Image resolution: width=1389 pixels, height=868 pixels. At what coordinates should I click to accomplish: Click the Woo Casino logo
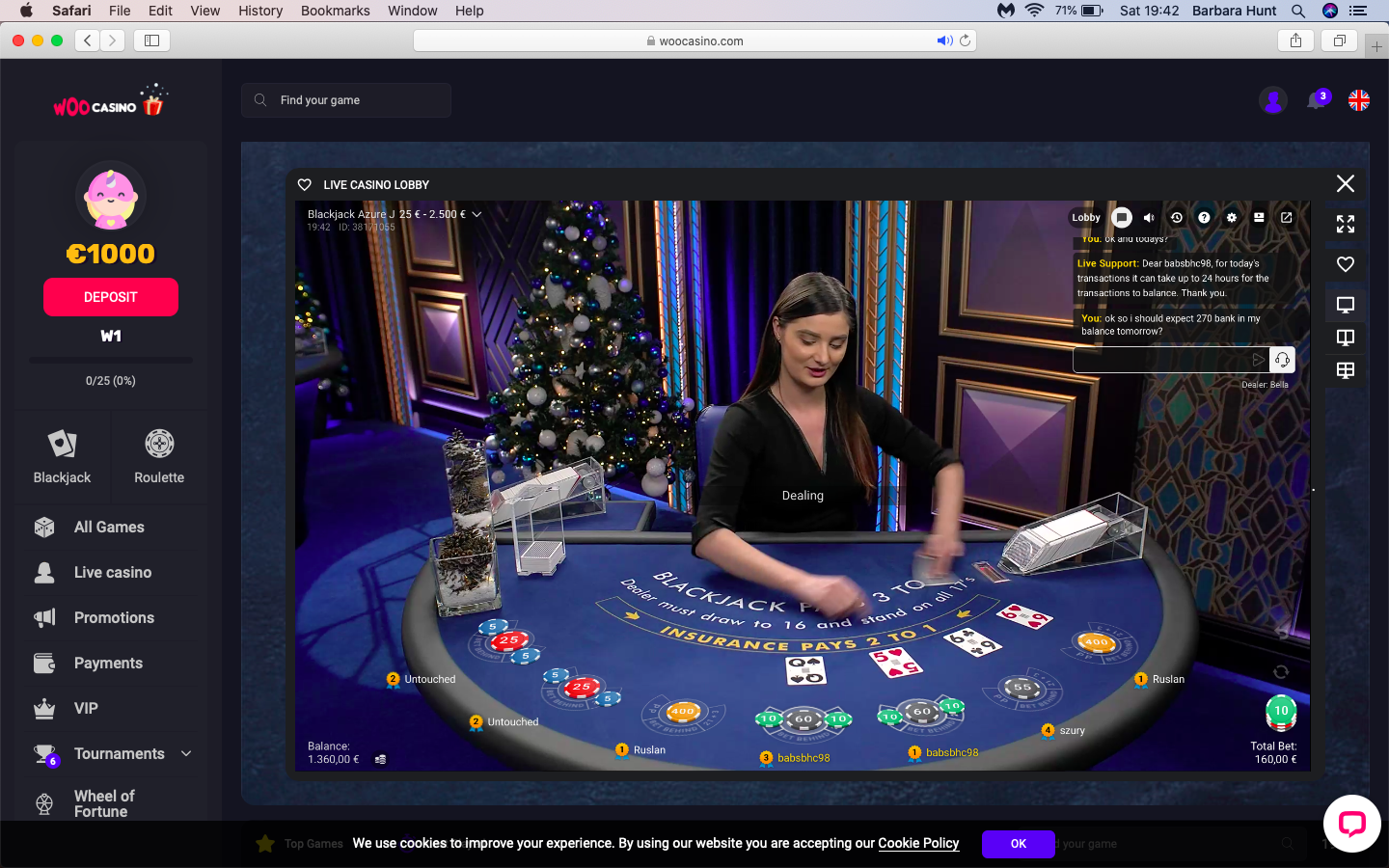[110, 102]
